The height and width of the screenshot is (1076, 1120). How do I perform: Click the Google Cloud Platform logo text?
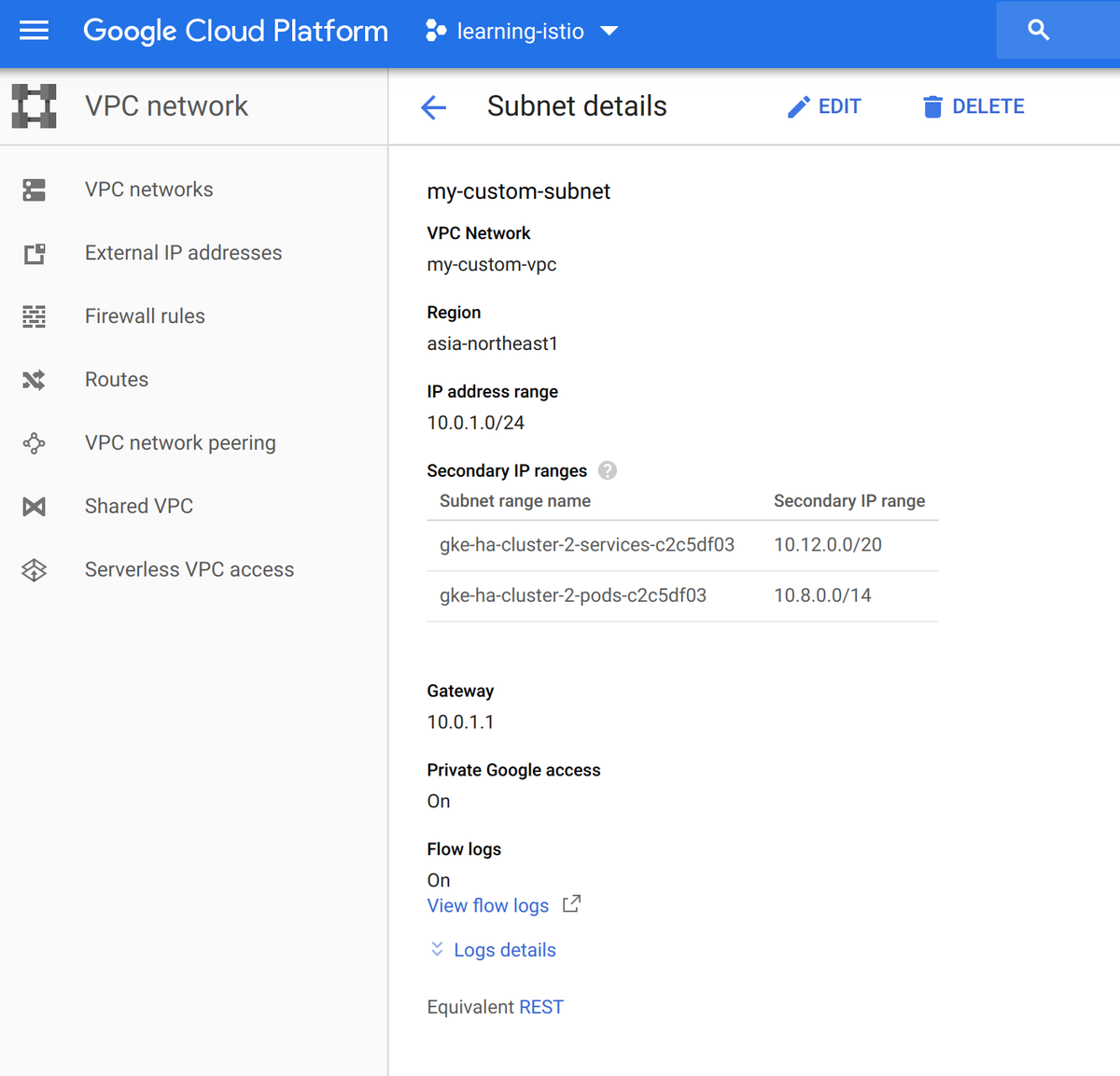click(x=235, y=31)
